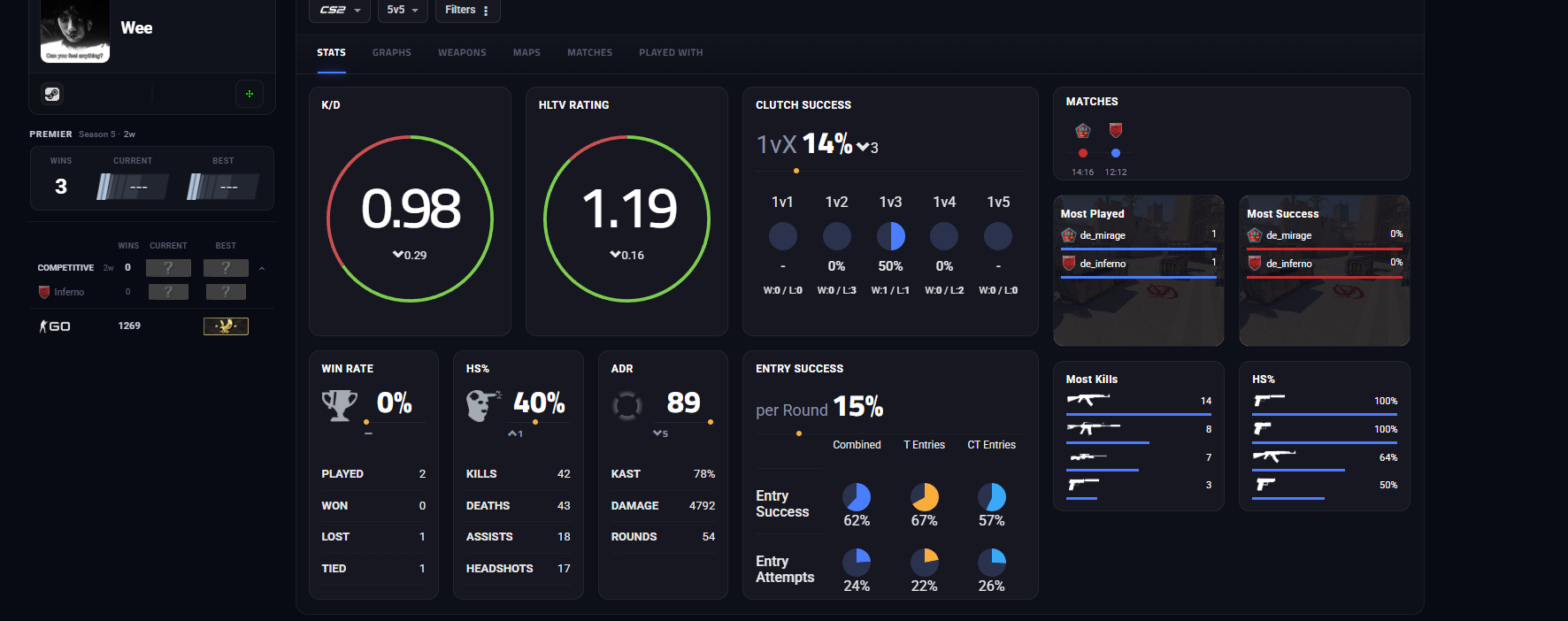The height and width of the screenshot is (621, 1568).
Task: Click the trophy icon in Win Rate
Action: point(339,405)
